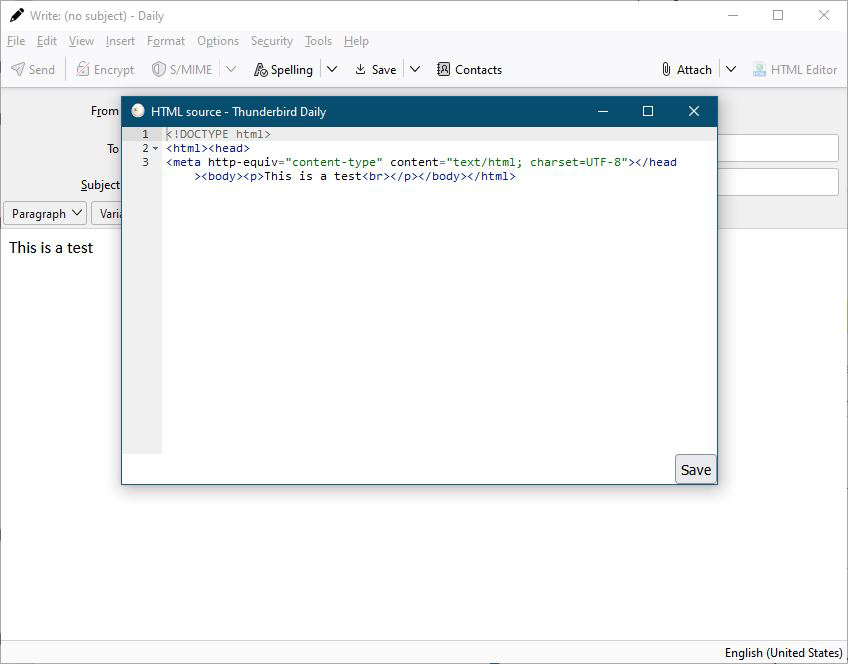Click the Subject input field
The width and height of the screenshot is (848, 664).
pos(778,182)
